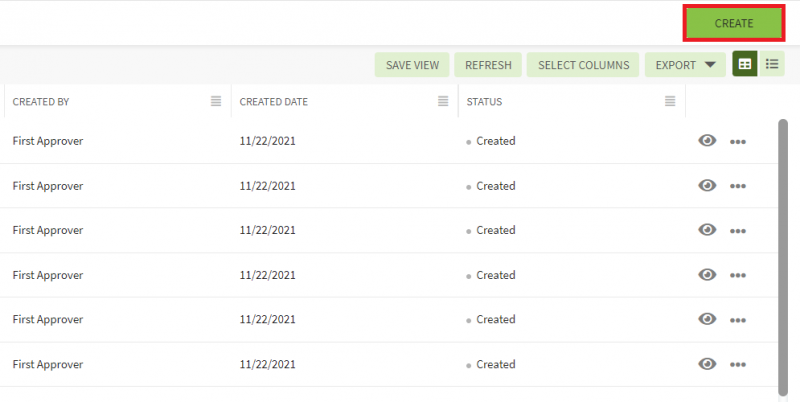Open CREATED DATE column menu icon
800x402 pixels.
pyautogui.click(x=443, y=101)
